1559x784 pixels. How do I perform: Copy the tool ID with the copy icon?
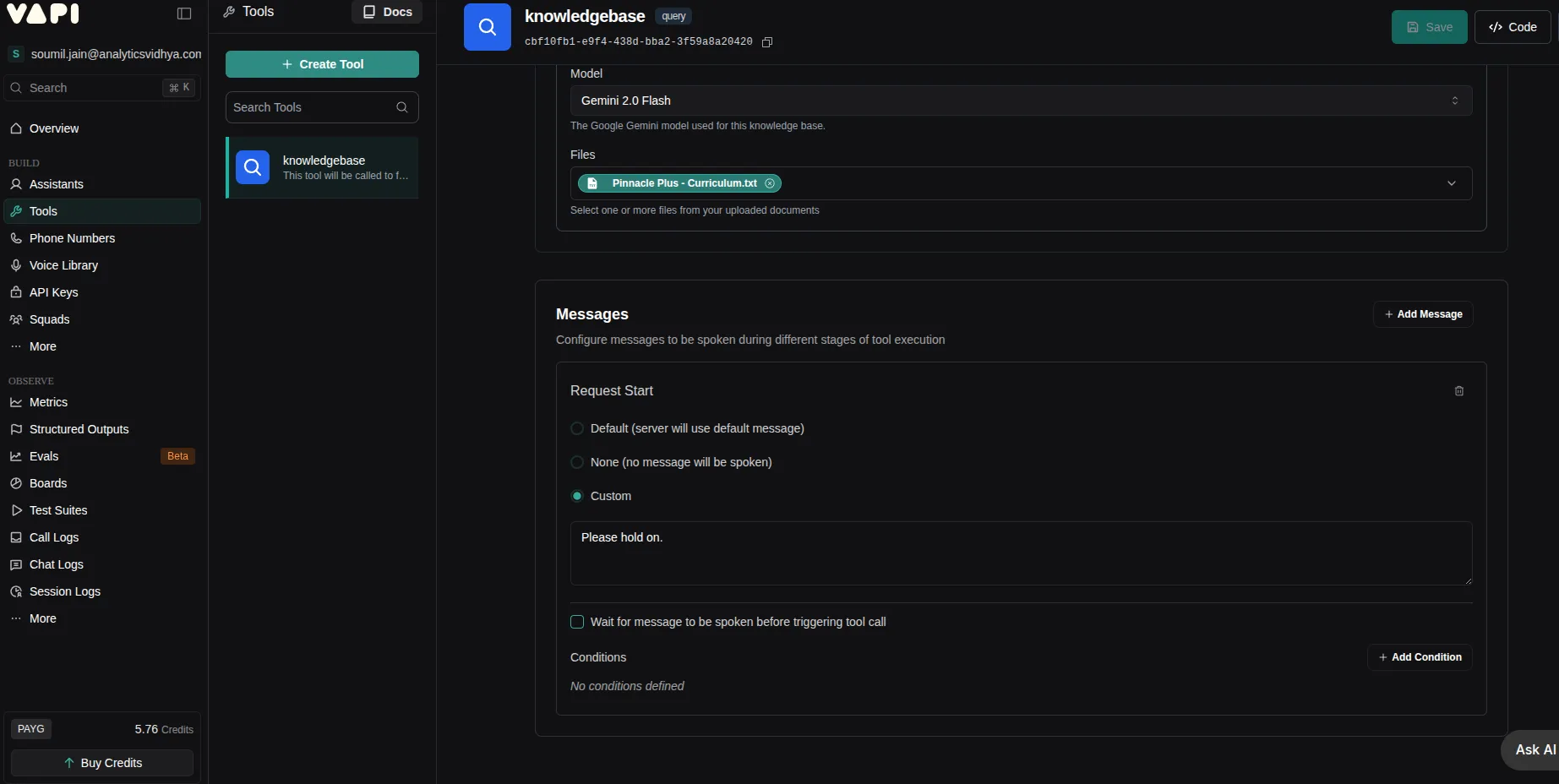point(767,42)
